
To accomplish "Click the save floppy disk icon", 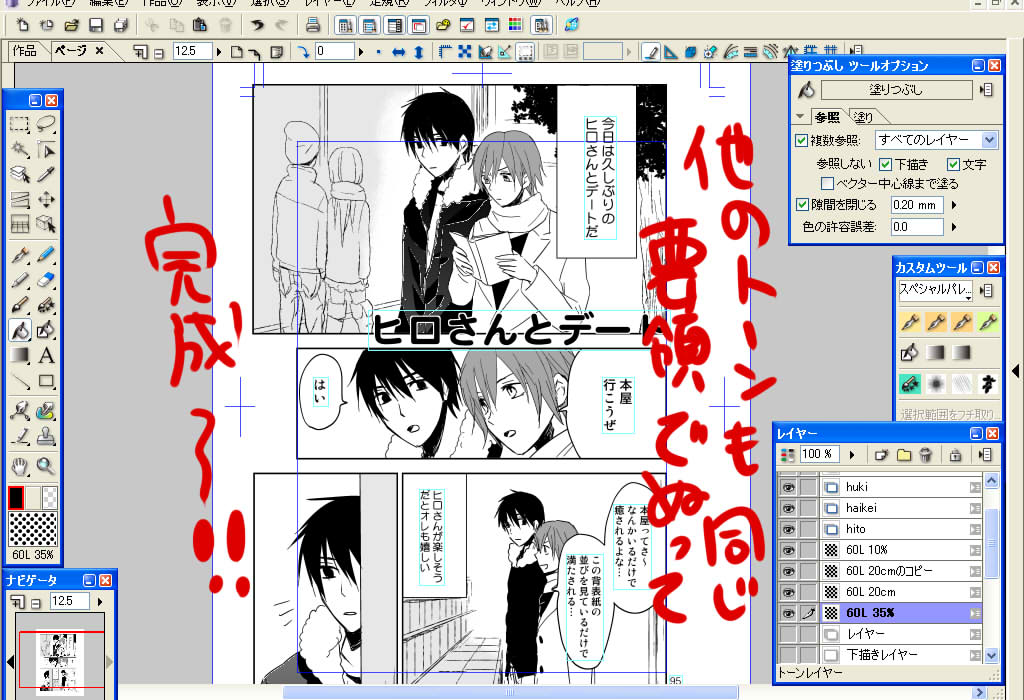I will (96, 25).
